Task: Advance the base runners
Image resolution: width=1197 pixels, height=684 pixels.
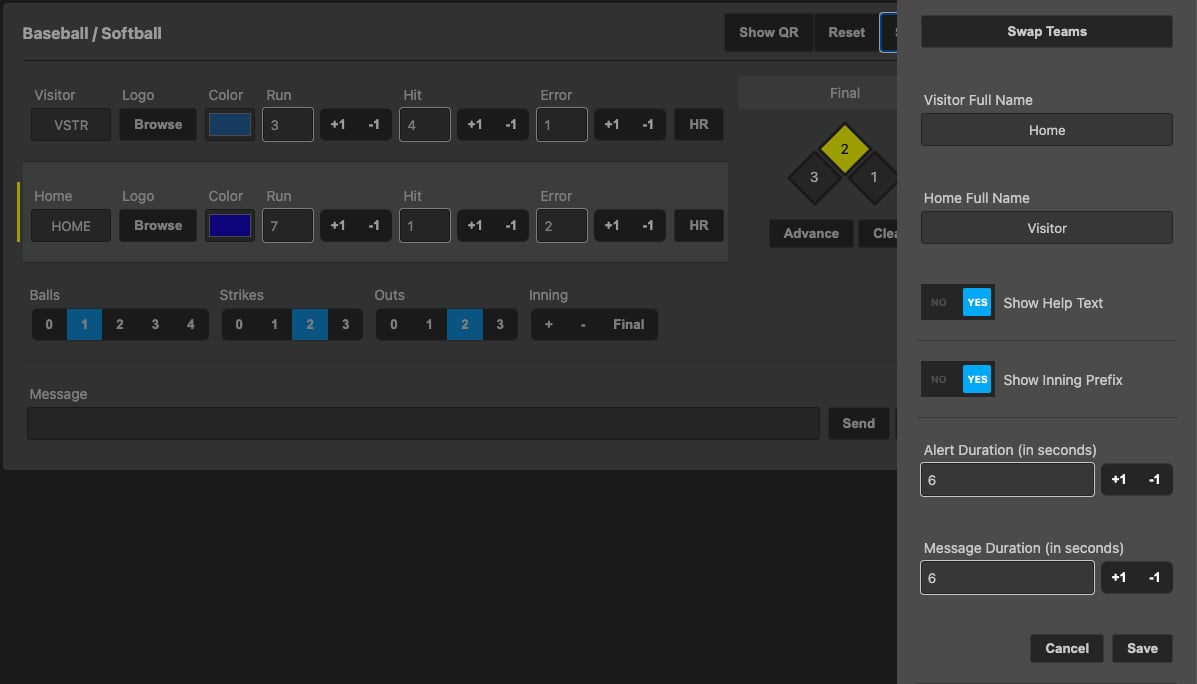Action: [x=811, y=234]
